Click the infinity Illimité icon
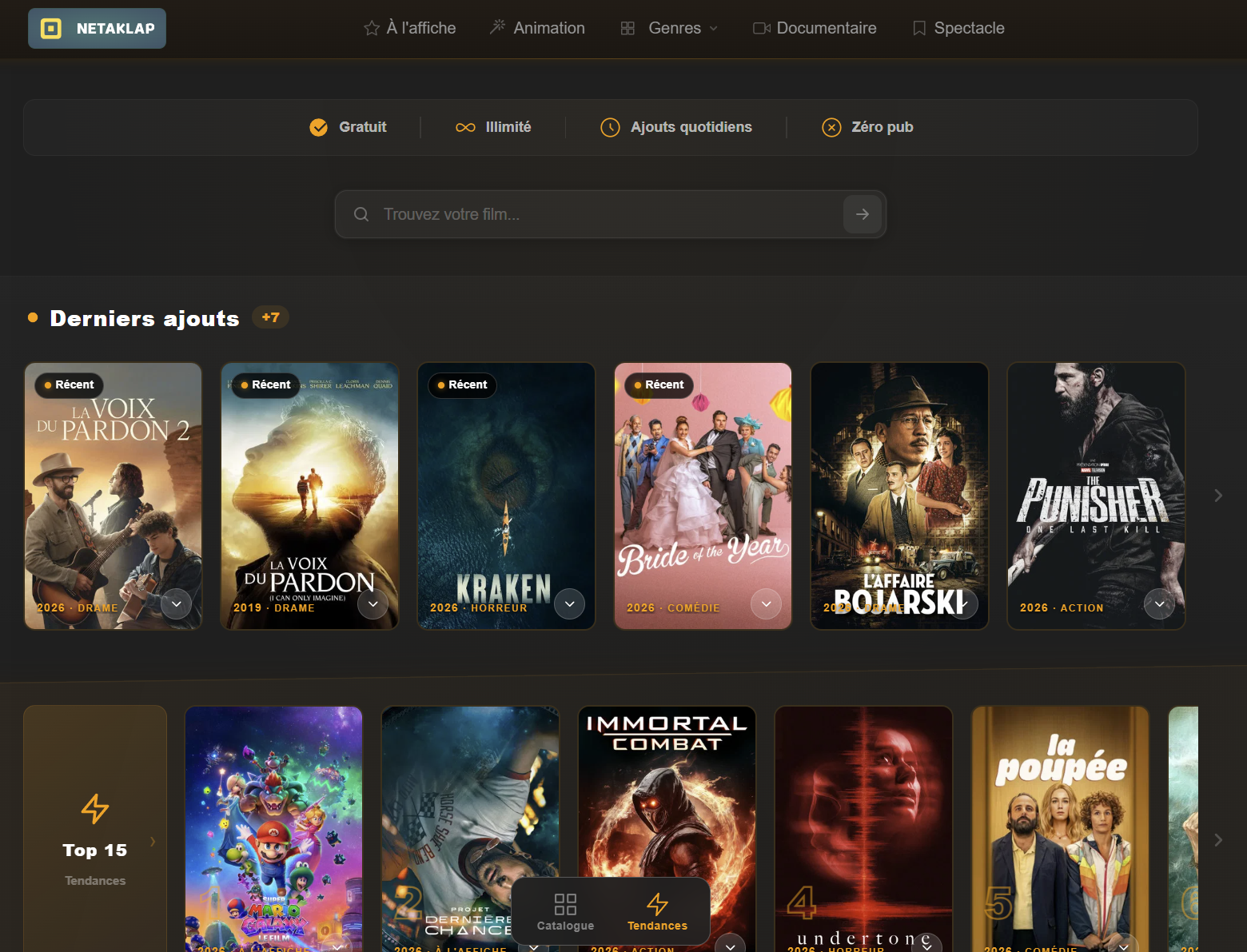1247x952 pixels. pyautogui.click(x=465, y=127)
